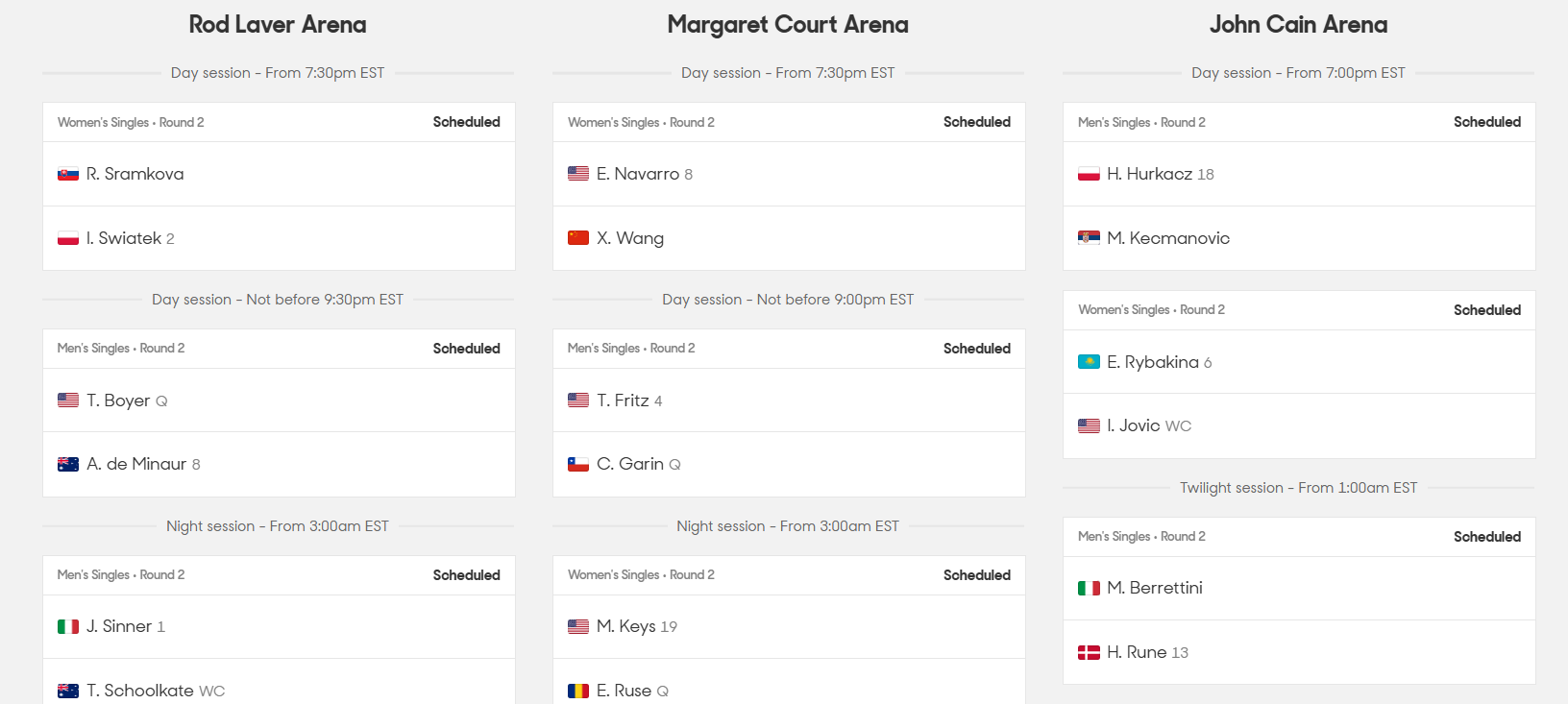
Task: Select H. Hurkacz player name
Action: (1149, 174)
